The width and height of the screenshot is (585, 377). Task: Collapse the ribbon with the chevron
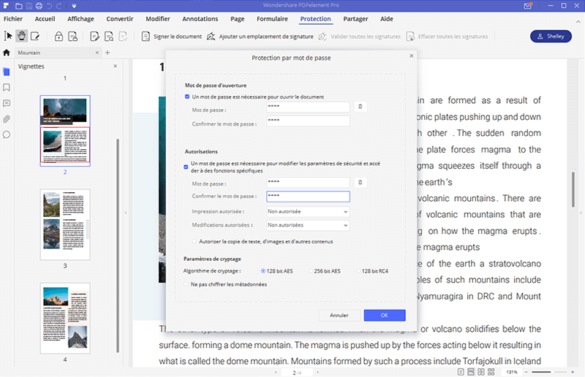coord(578,22)
